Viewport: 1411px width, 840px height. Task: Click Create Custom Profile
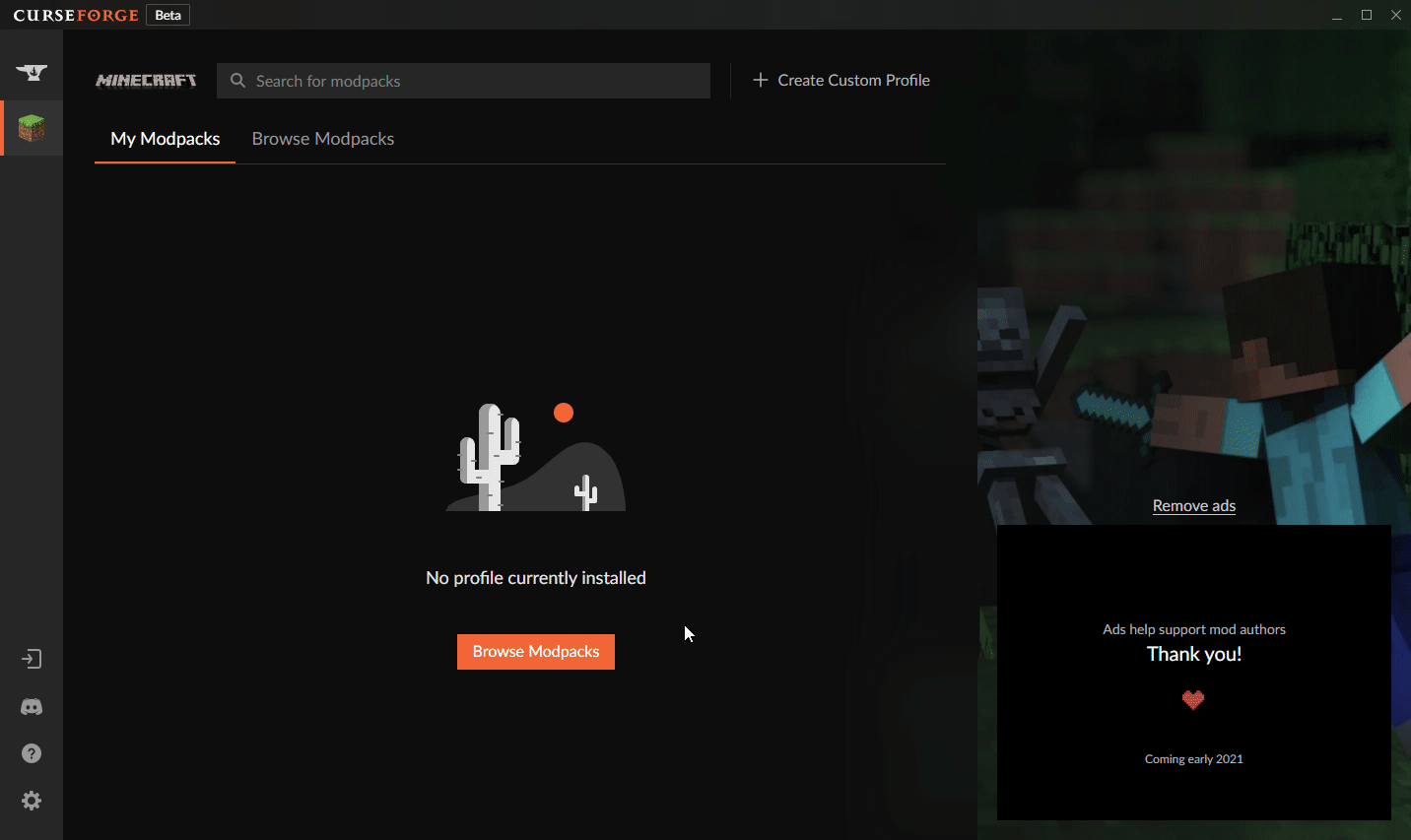841,81
